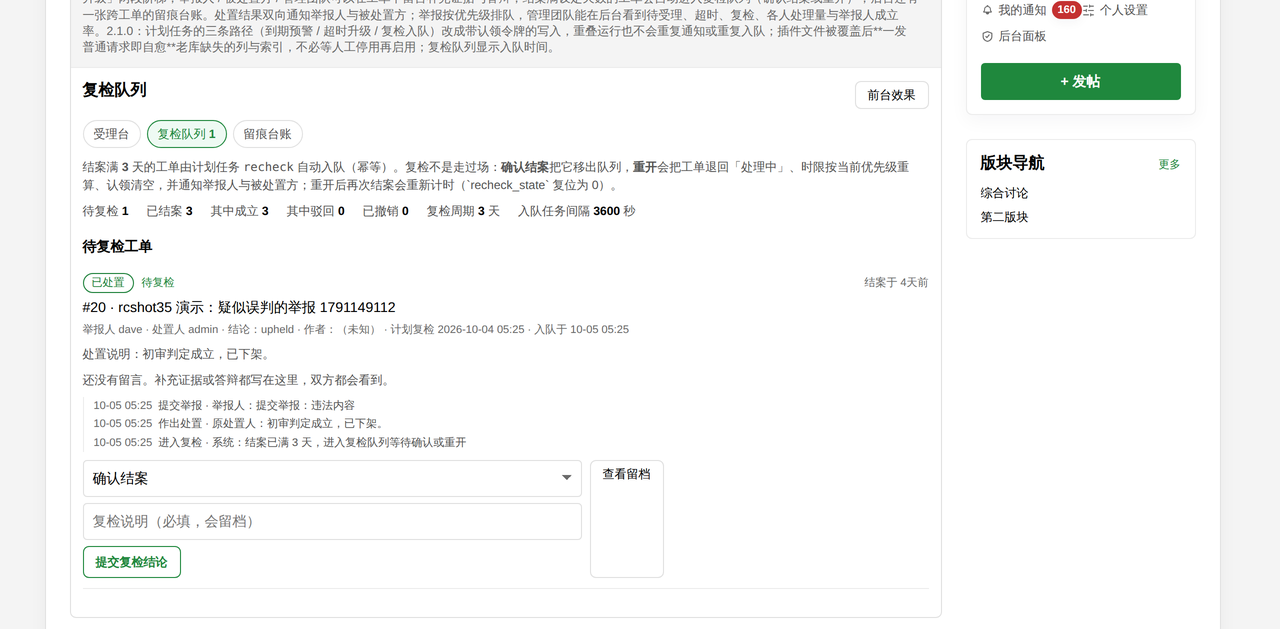
Task: Click the green 待复检 label
Action: tap(158, 283)
